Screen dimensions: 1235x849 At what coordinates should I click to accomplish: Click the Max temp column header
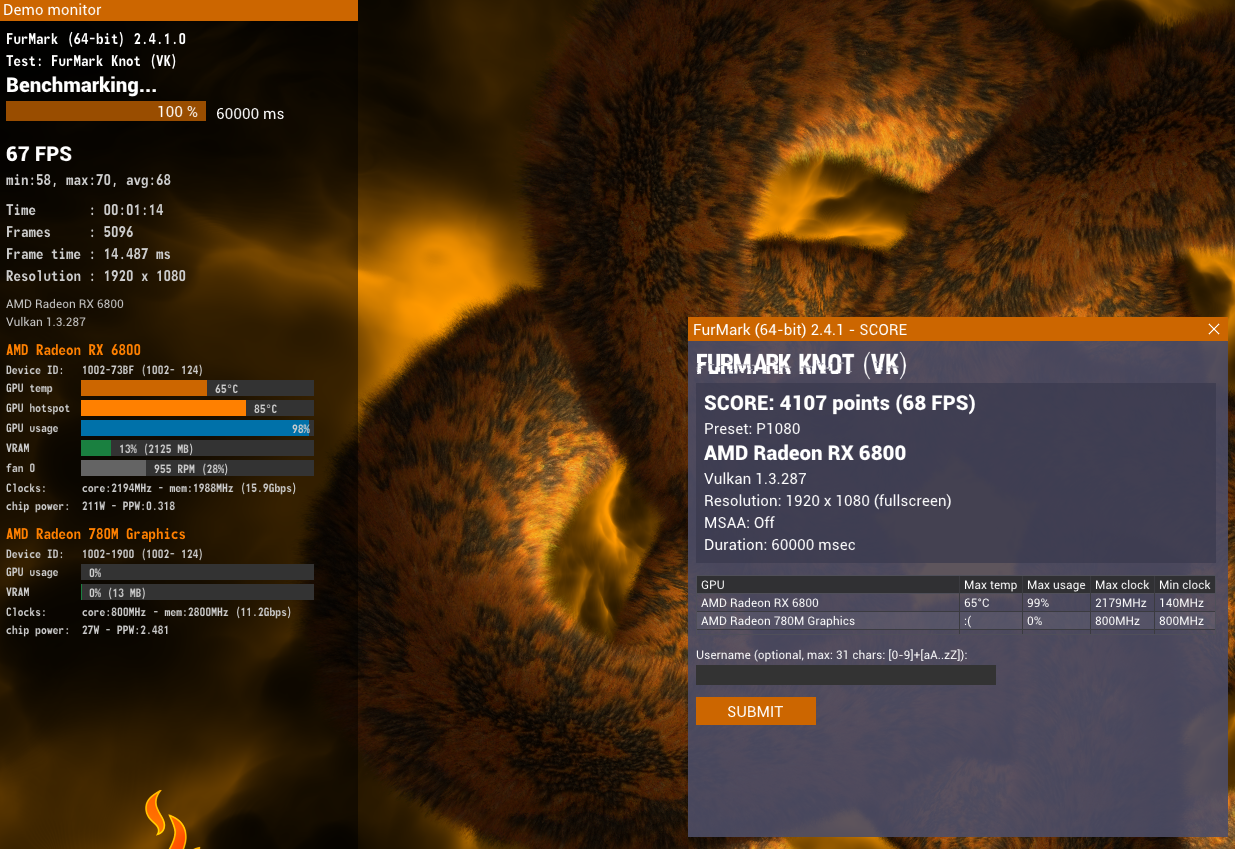click(x=990, y=585)
